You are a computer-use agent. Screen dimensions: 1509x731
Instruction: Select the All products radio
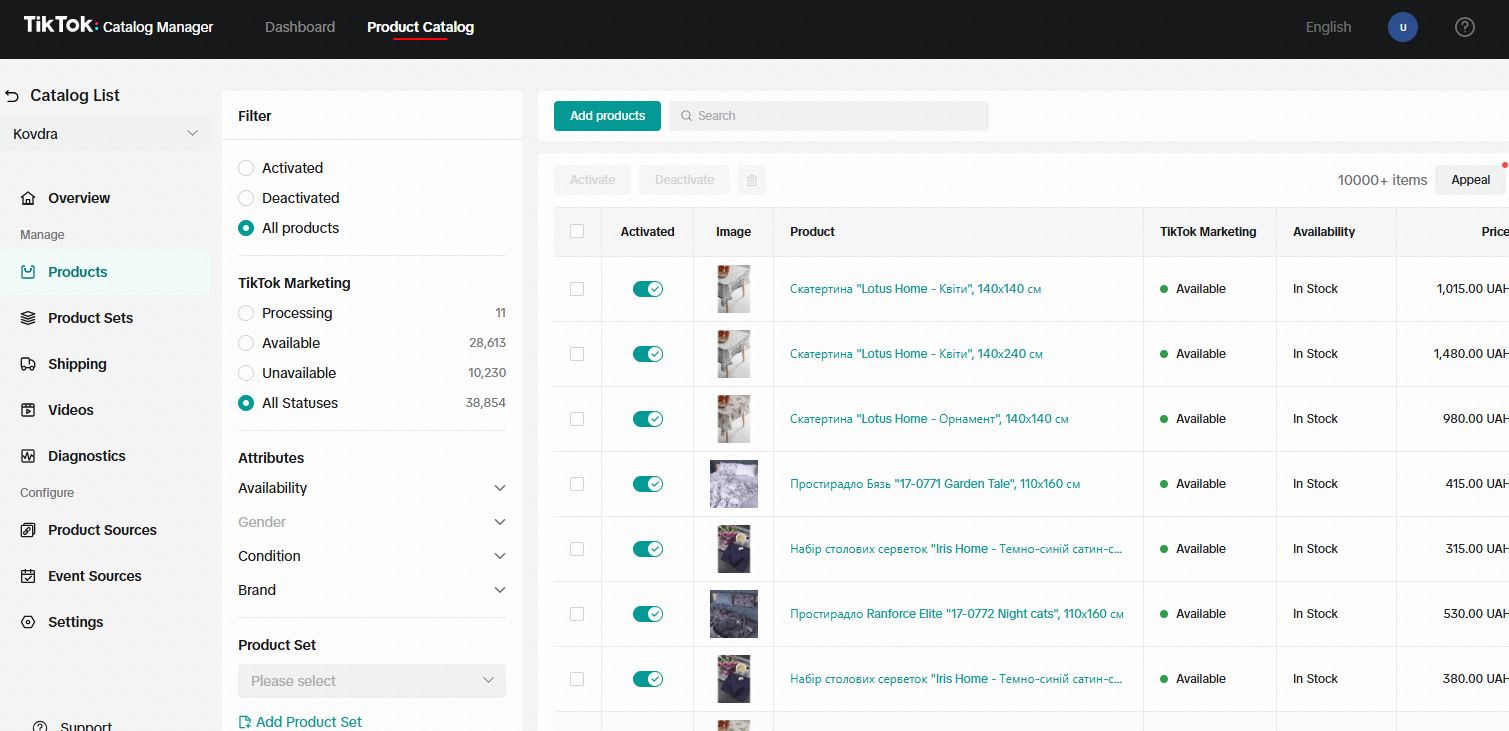(246, 228)
